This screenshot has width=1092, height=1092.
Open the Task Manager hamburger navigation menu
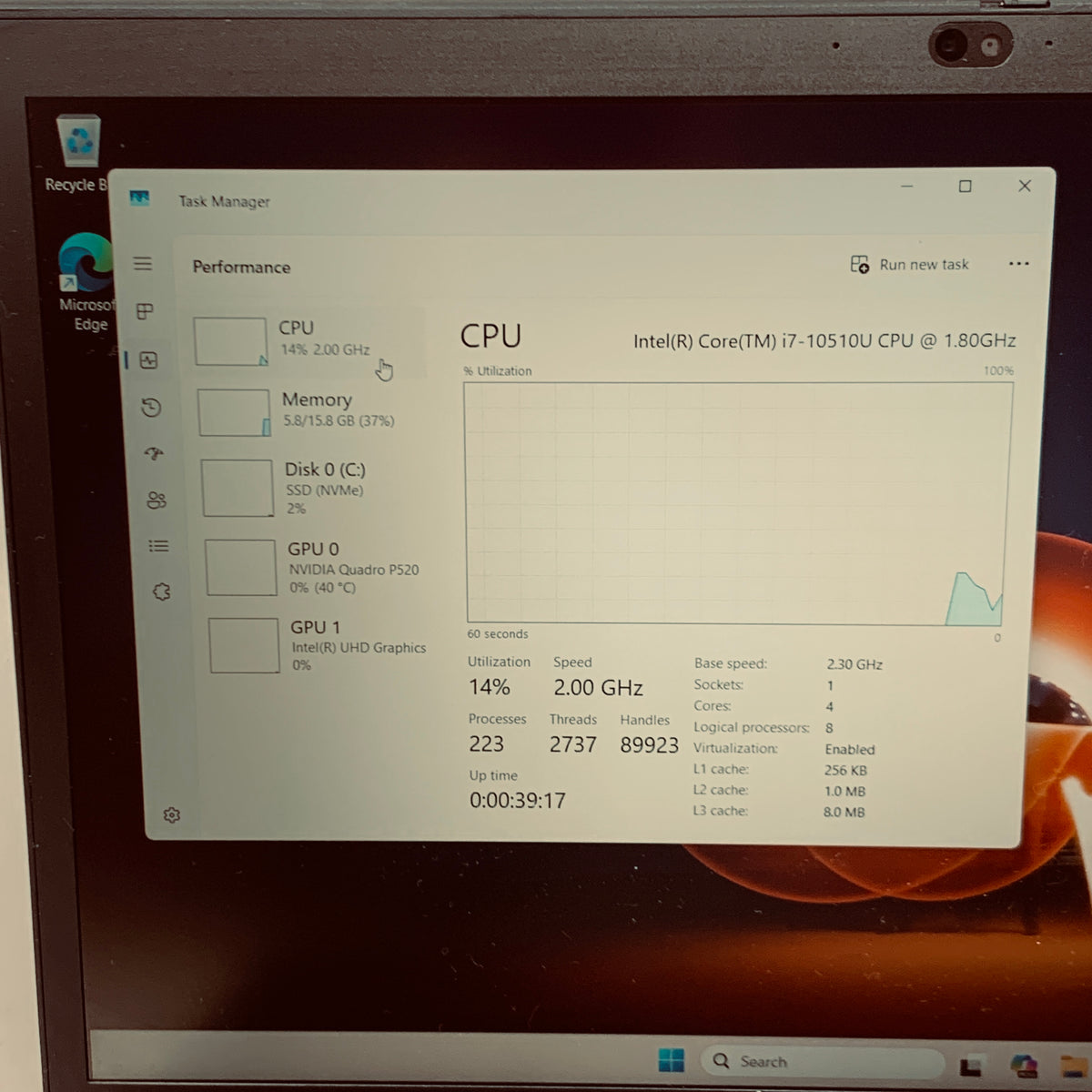click(143, 264)
